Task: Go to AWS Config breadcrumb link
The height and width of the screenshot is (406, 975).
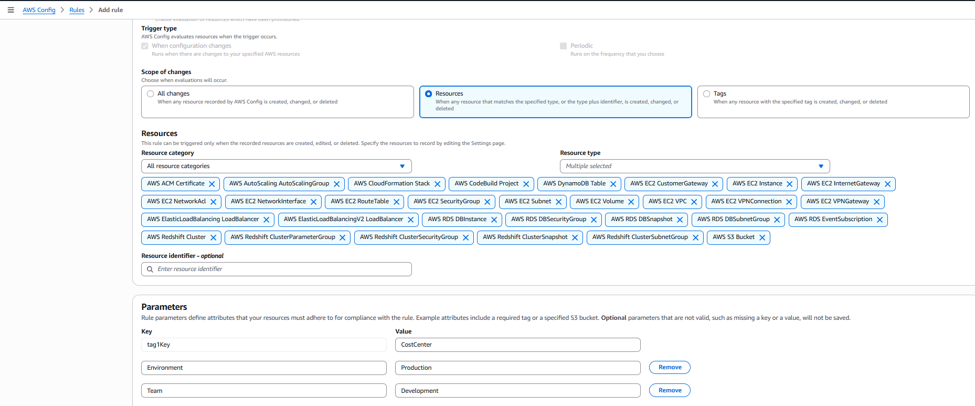Action: click(x=40, y=11)
